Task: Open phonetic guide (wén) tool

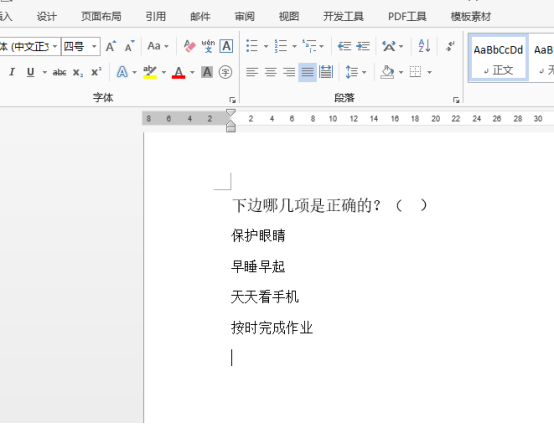Action: 208,46
